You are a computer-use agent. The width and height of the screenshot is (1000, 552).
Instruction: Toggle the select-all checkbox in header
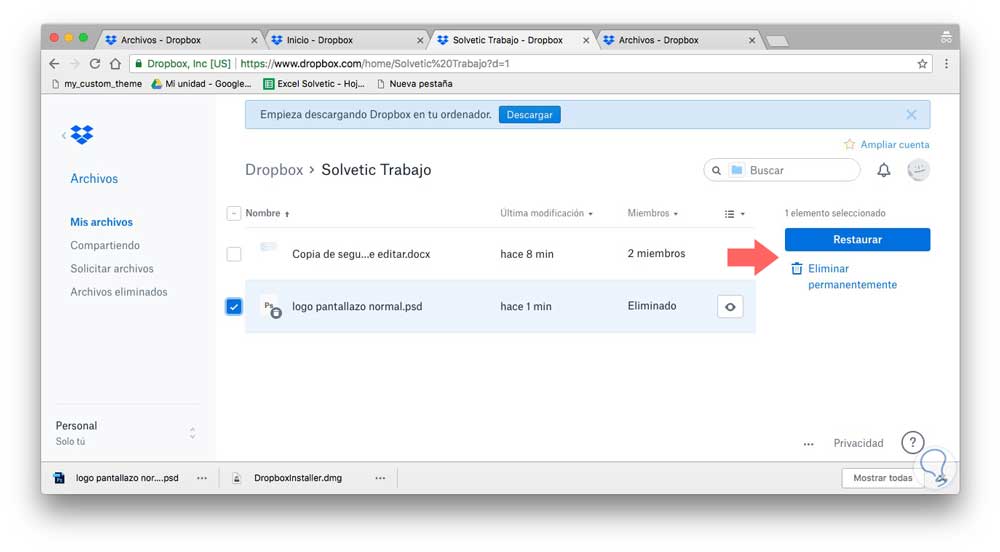tap(233, 213)
